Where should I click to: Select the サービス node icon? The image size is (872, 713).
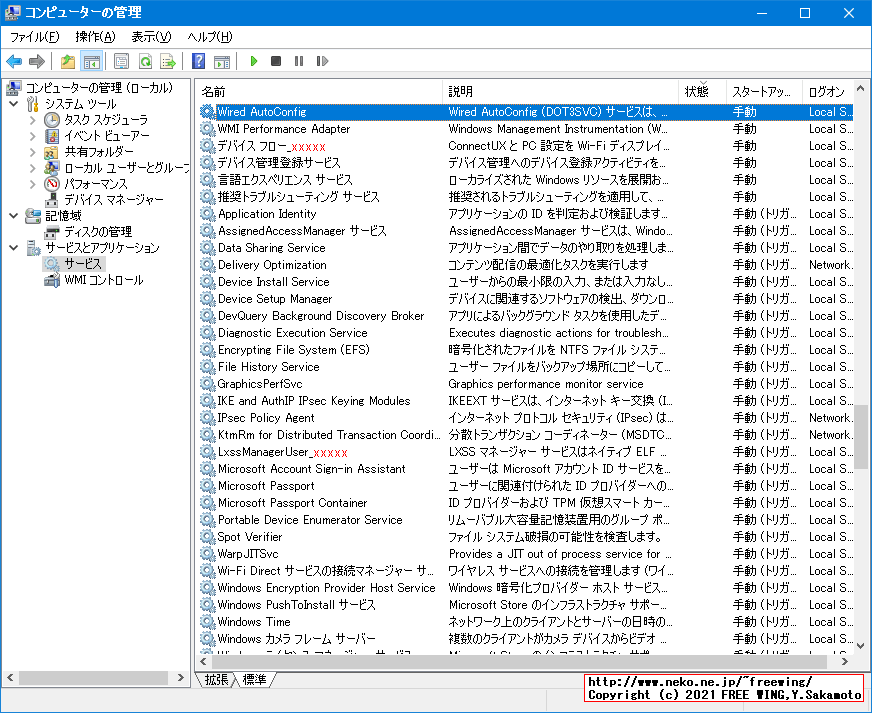[x=51, y=263]
